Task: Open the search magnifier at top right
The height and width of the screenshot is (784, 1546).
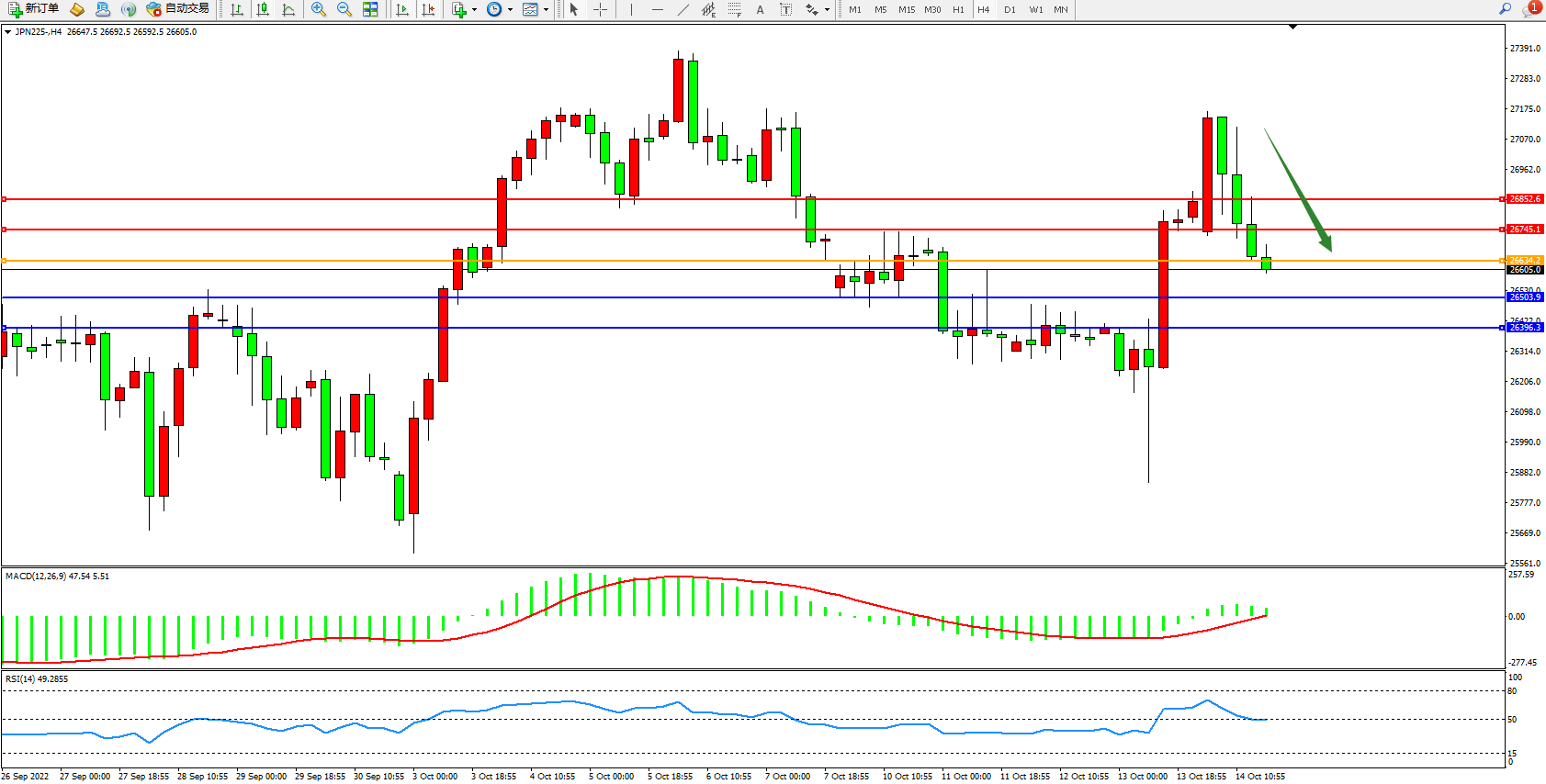Action: [1505, 9]
